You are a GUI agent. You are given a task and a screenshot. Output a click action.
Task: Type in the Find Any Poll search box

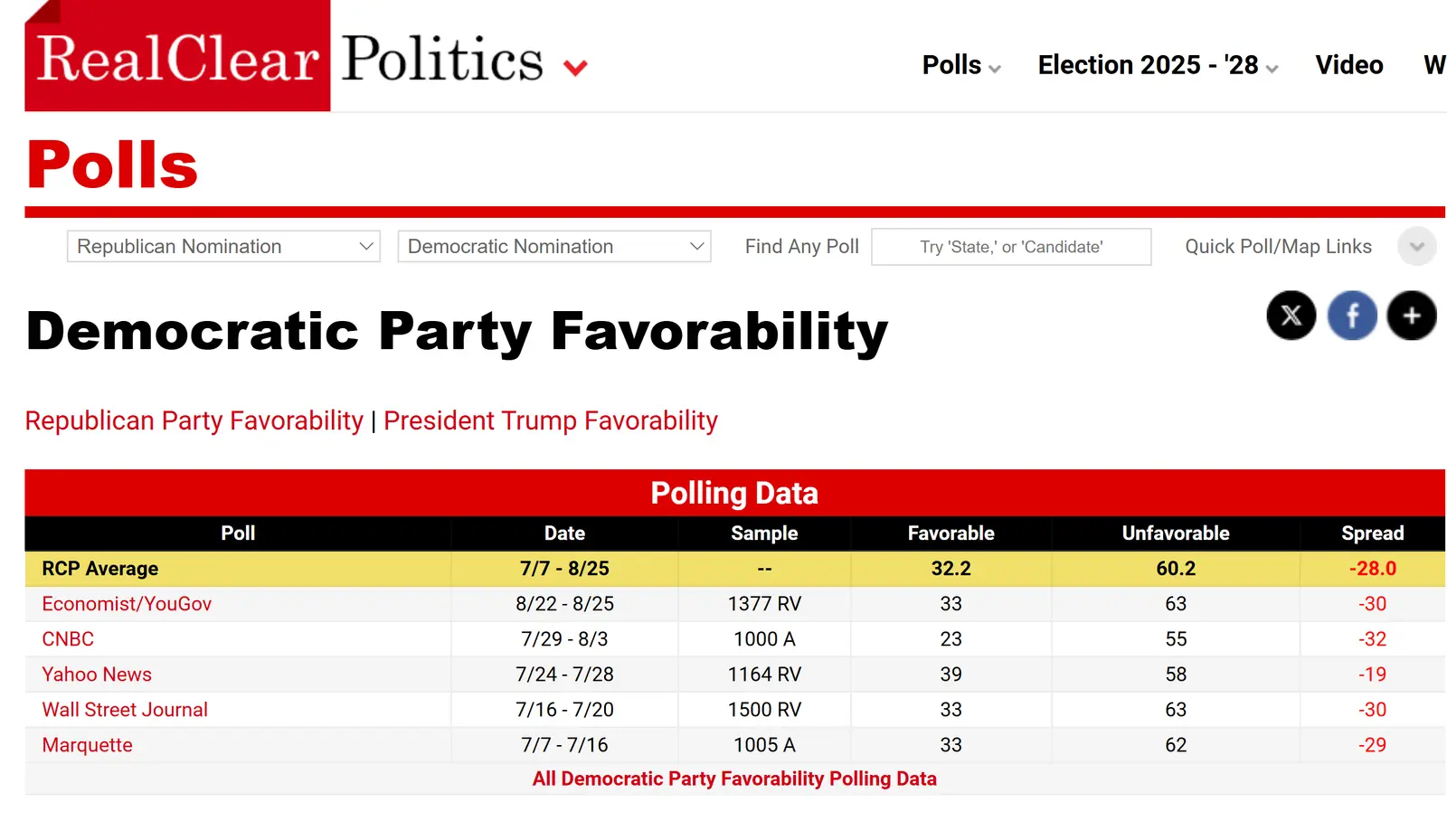(x=1011, y=247)
